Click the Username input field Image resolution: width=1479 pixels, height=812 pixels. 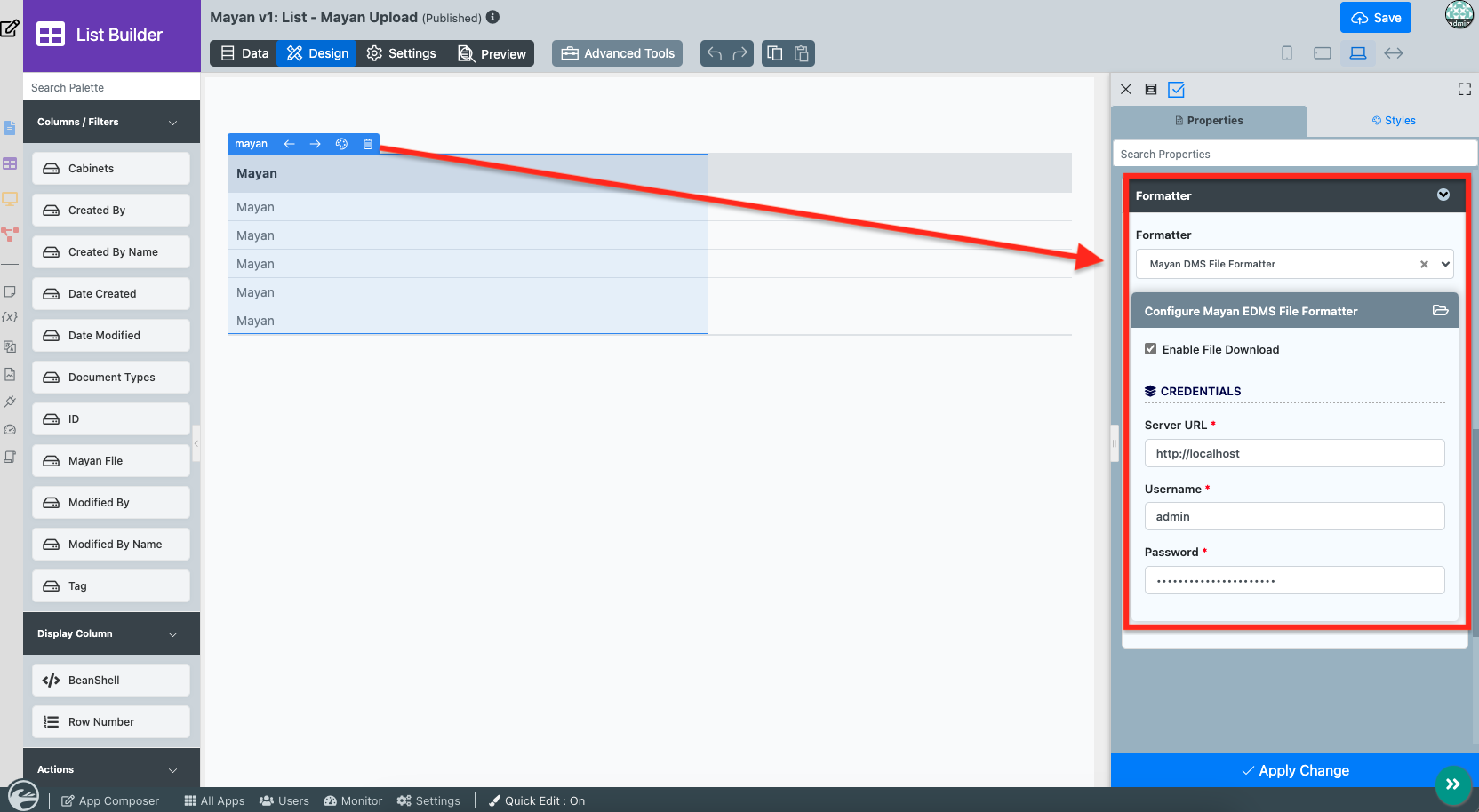click(x=1294, y=516)
